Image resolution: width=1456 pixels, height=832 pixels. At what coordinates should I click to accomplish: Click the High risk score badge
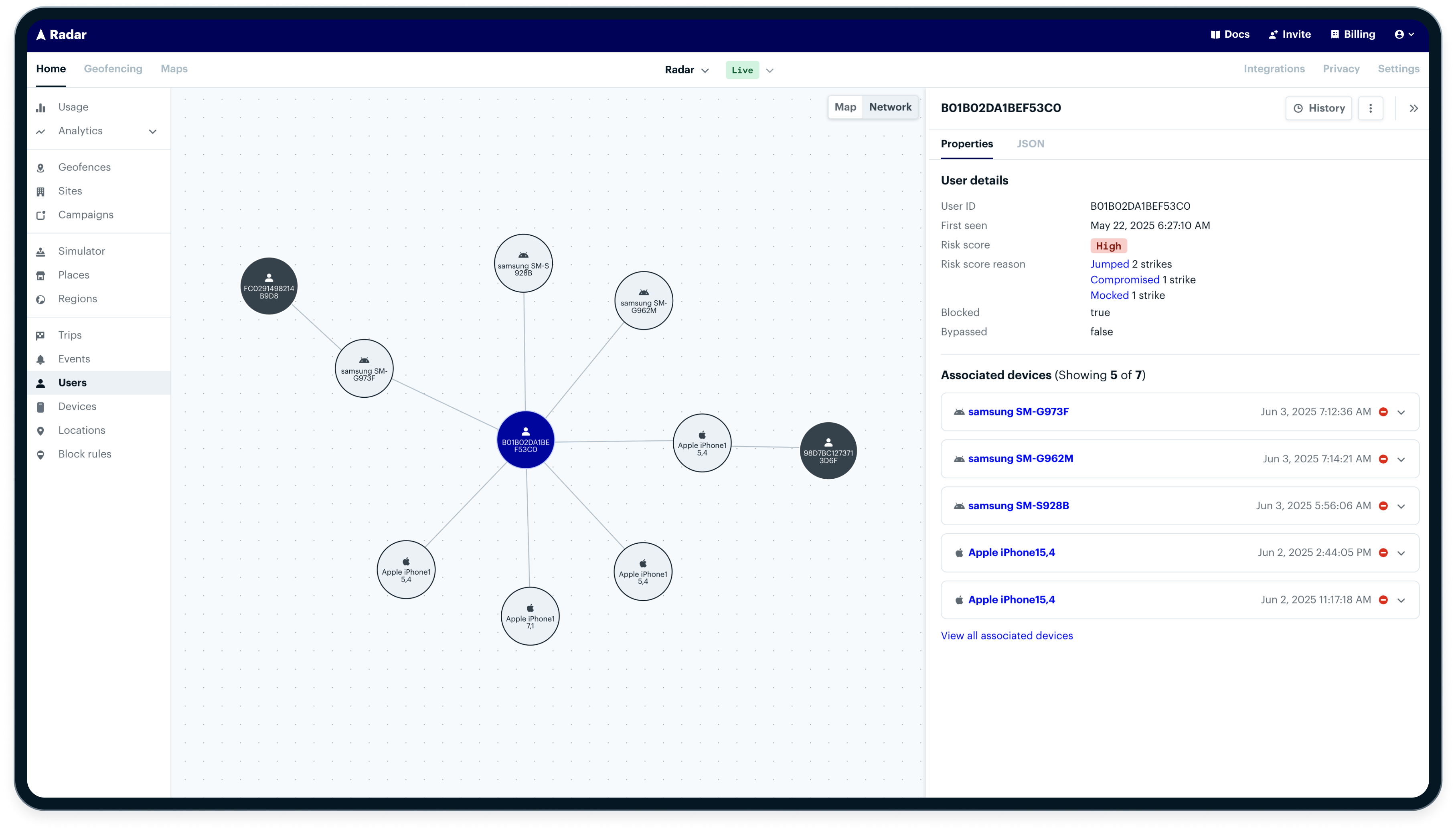point(1108,246)
